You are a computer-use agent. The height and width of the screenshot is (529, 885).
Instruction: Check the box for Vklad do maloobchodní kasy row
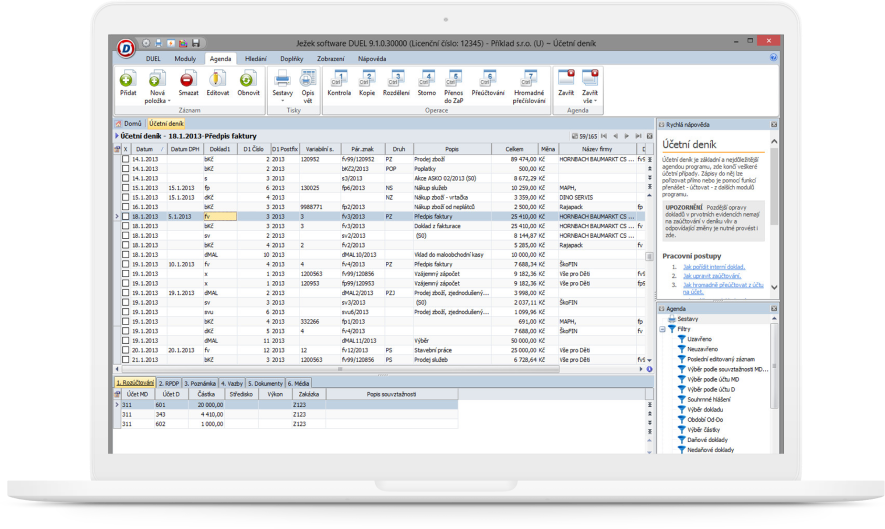click(125, 255)
